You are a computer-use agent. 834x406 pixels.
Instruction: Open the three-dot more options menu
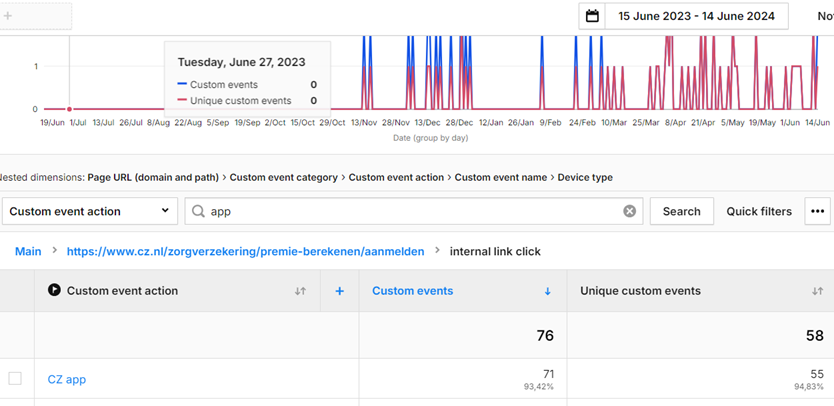tap(818, 211)
